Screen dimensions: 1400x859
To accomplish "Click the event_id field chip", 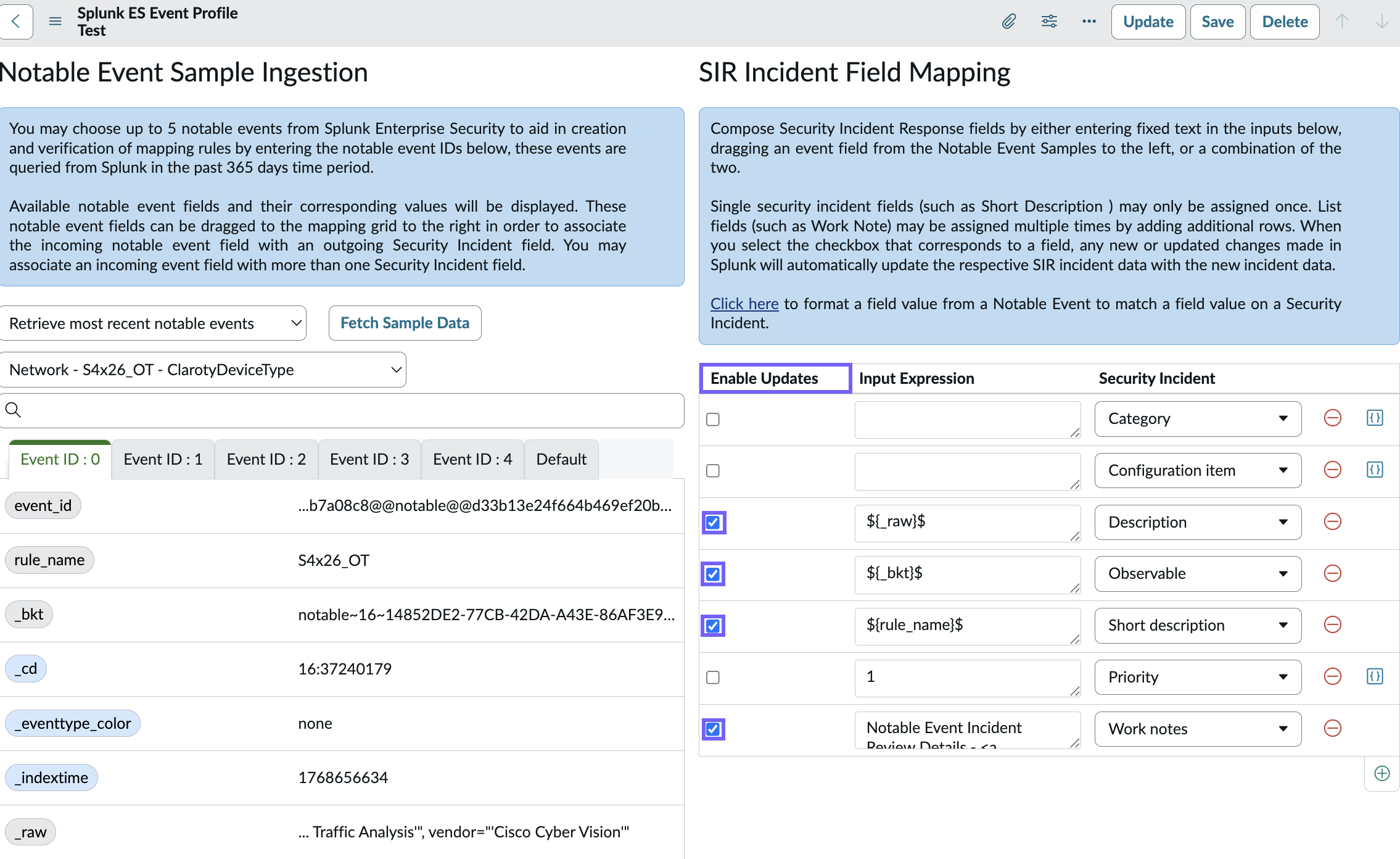I will point(43,506).
